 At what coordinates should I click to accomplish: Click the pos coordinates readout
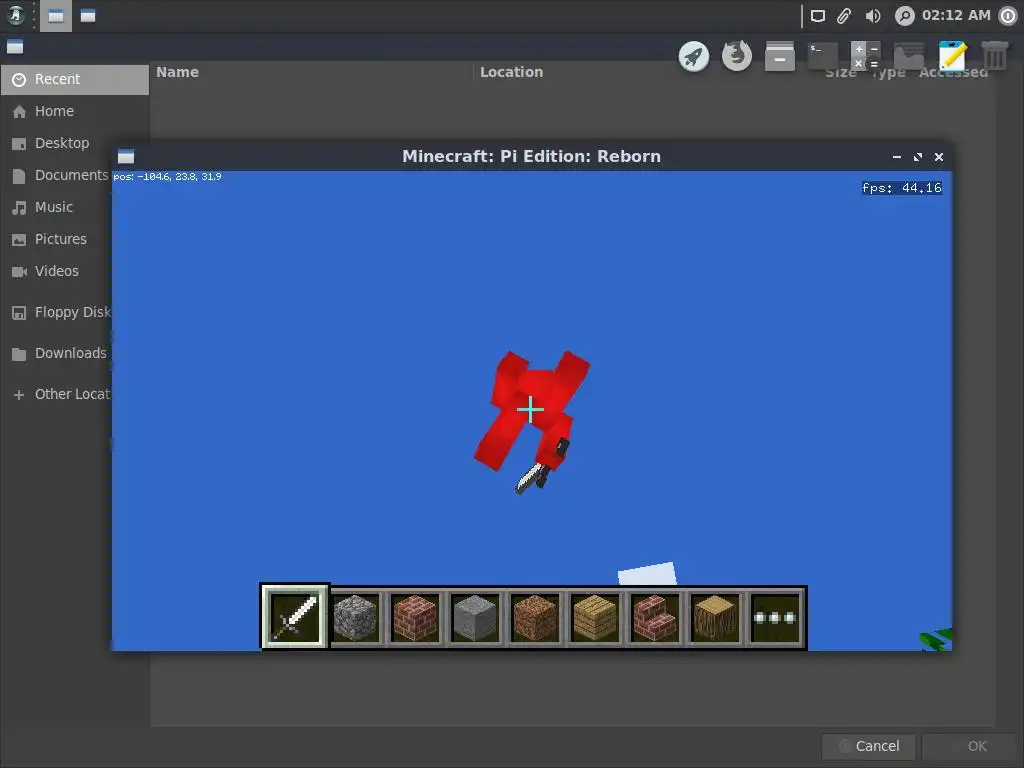[167, 176]
